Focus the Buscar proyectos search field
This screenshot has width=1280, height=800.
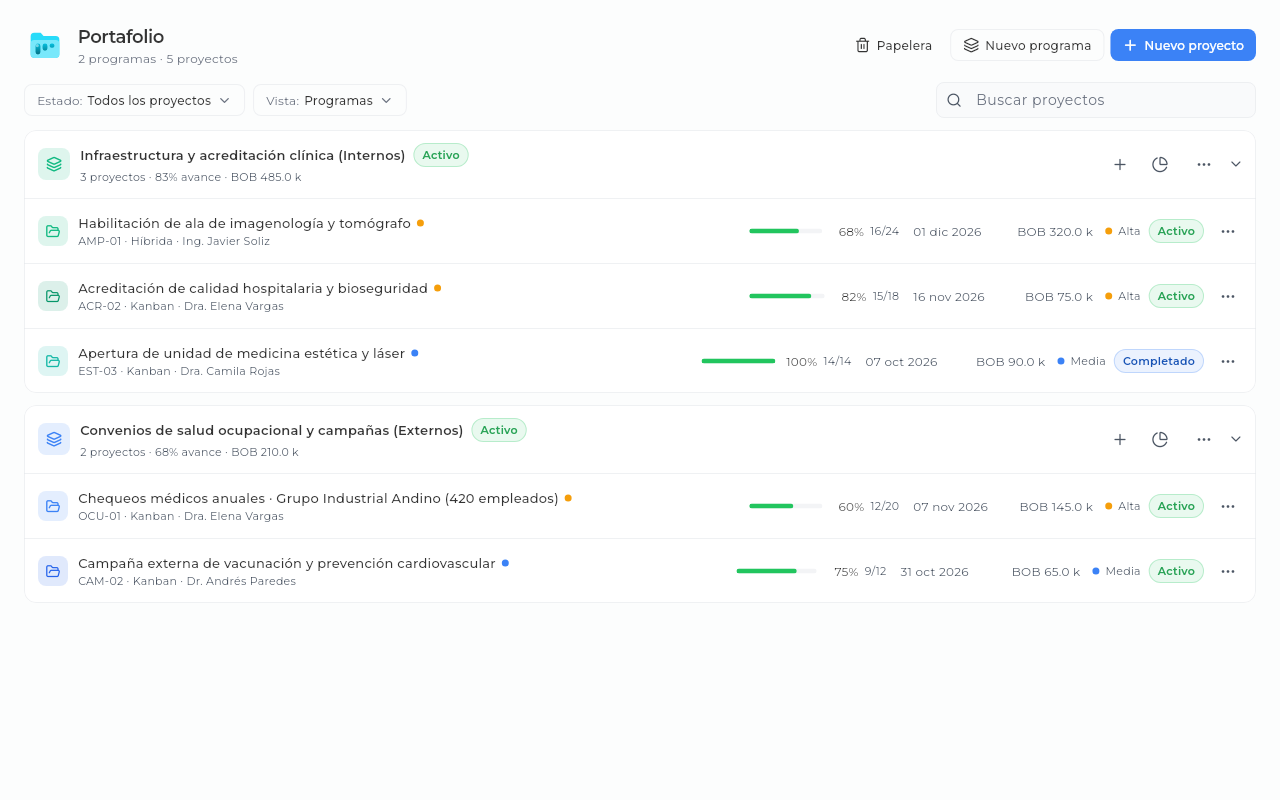click(1096, 100)
